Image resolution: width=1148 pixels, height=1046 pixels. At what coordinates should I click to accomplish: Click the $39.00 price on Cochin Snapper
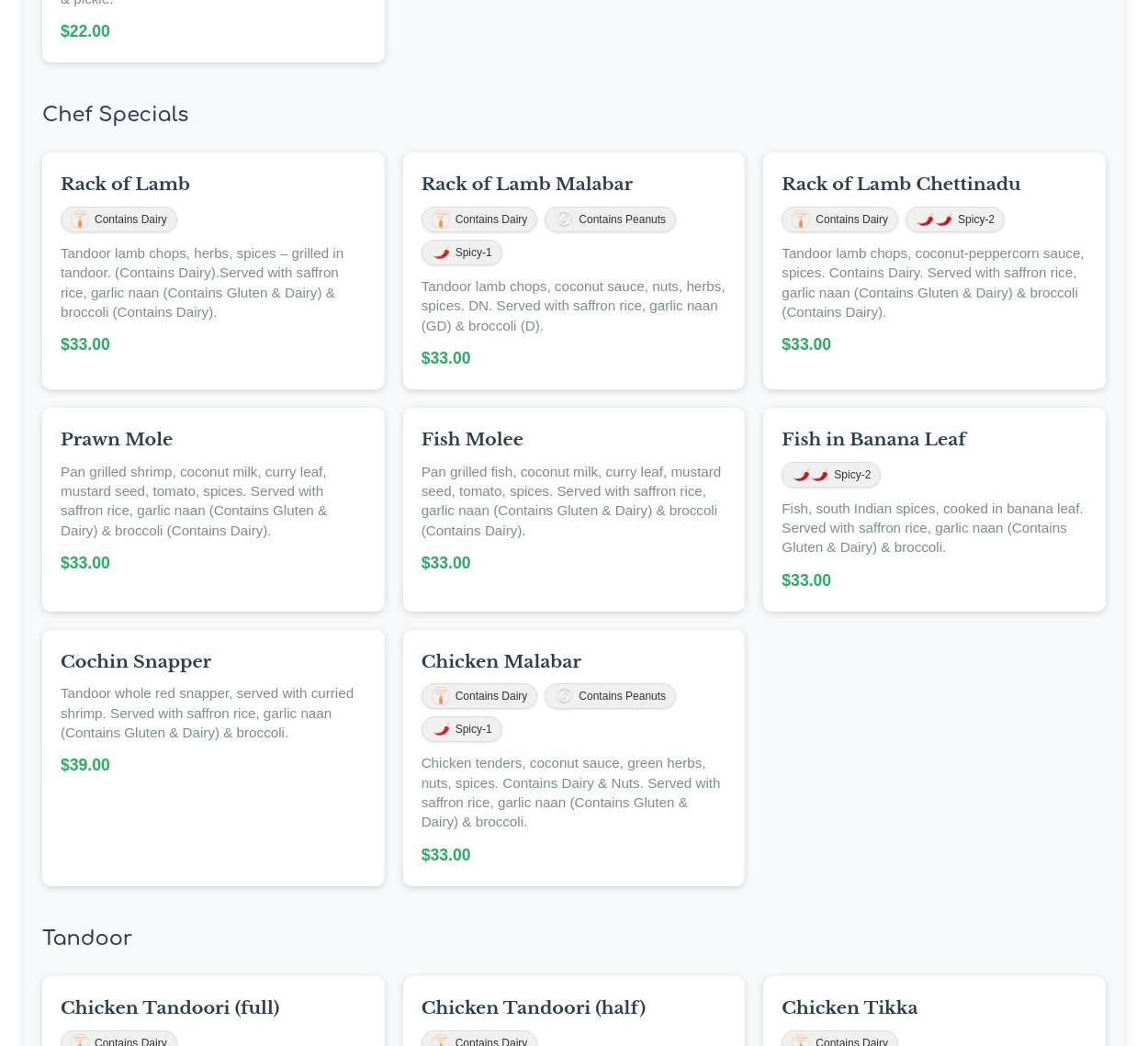tap(84, 765)
